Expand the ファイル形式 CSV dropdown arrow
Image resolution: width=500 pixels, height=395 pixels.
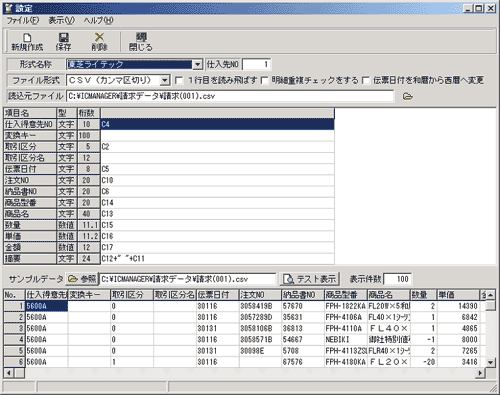click(x=165, y=80)
